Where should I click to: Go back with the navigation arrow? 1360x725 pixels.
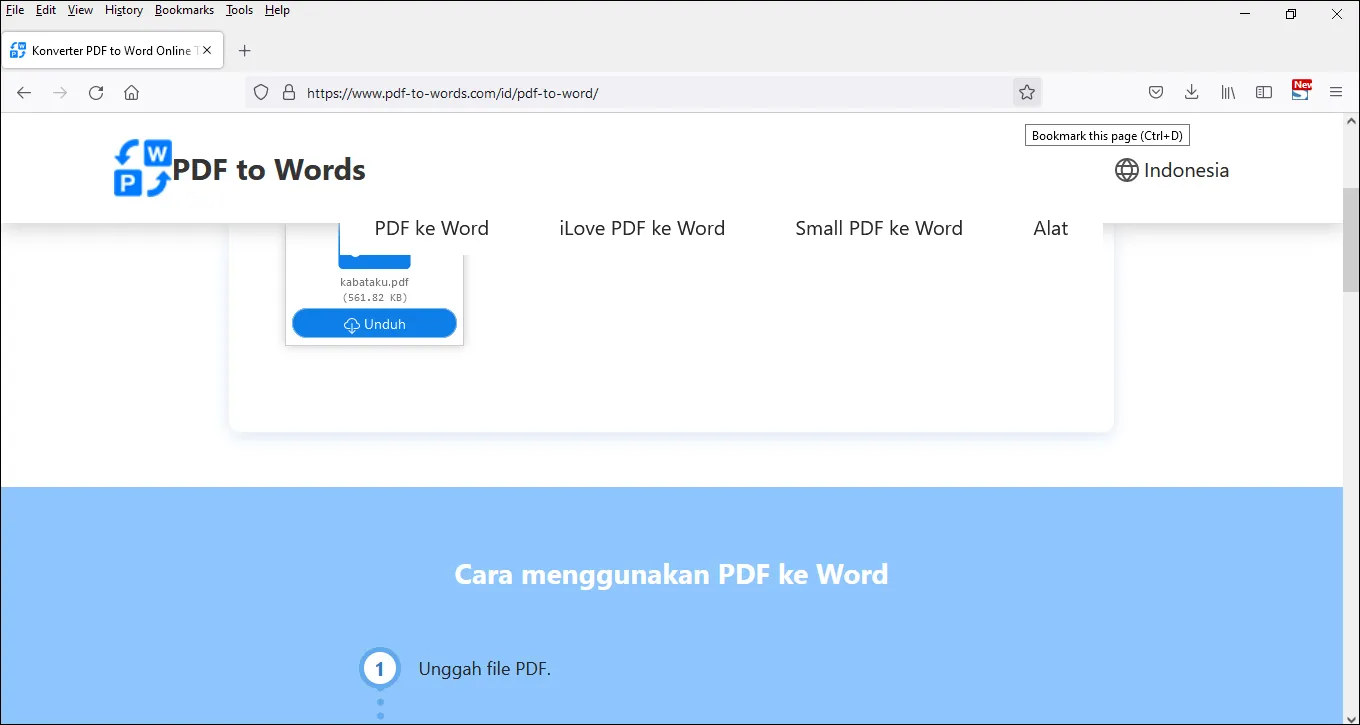(x=24, y=92)
